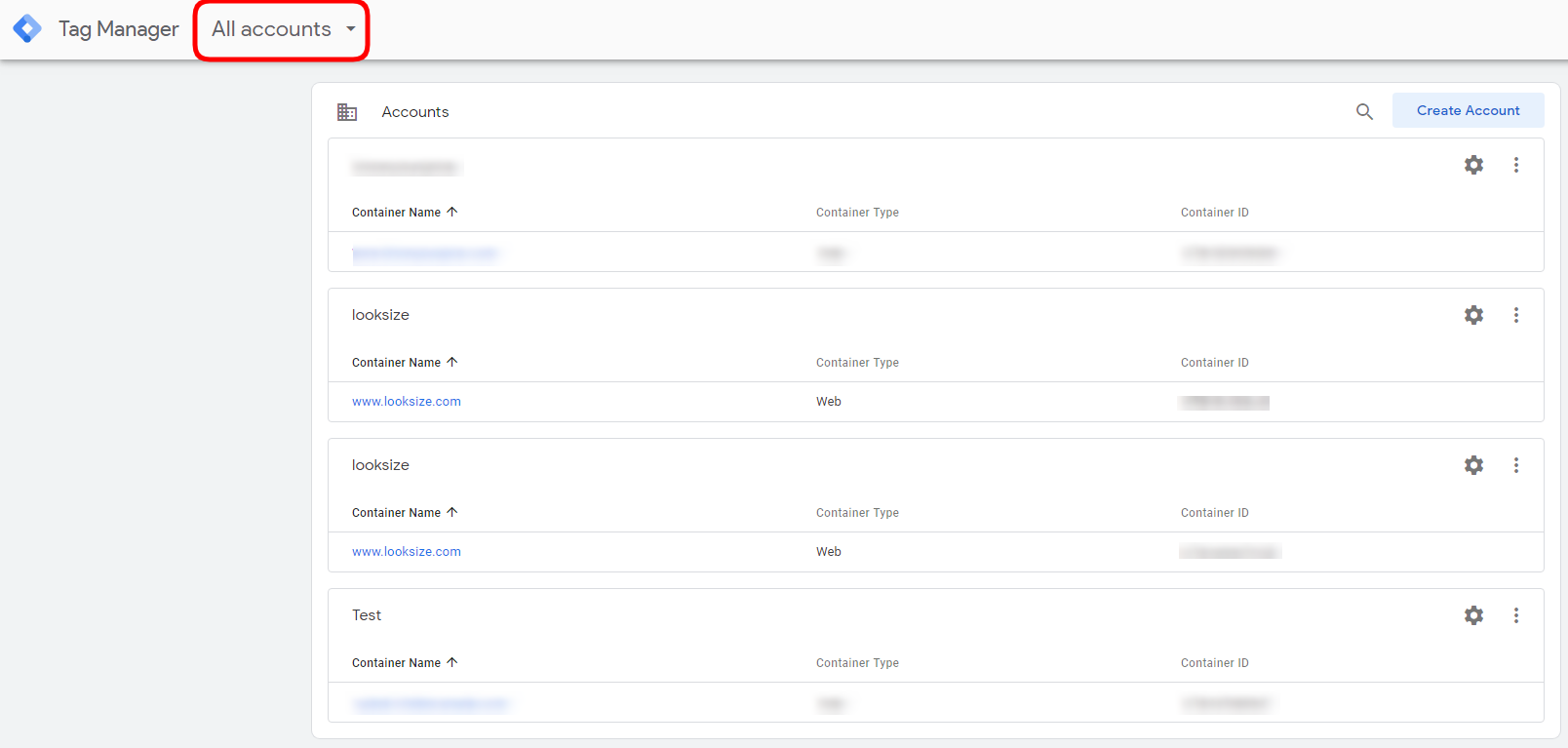Click the search accounts magnifier icon
Screen dimensions: 1568x748
point(1364,111)
